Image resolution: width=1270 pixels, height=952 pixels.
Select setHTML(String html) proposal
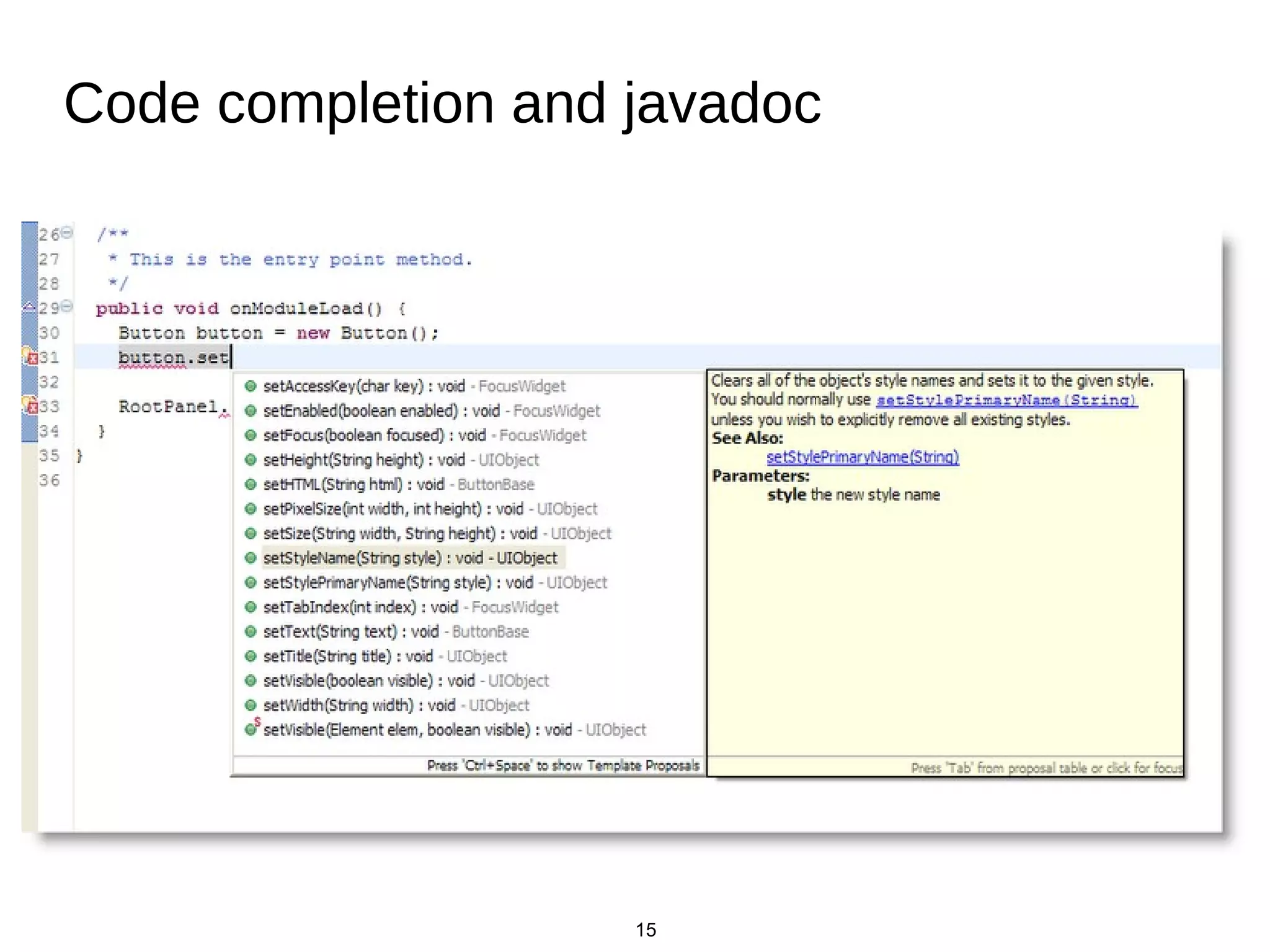pos(399,484)
